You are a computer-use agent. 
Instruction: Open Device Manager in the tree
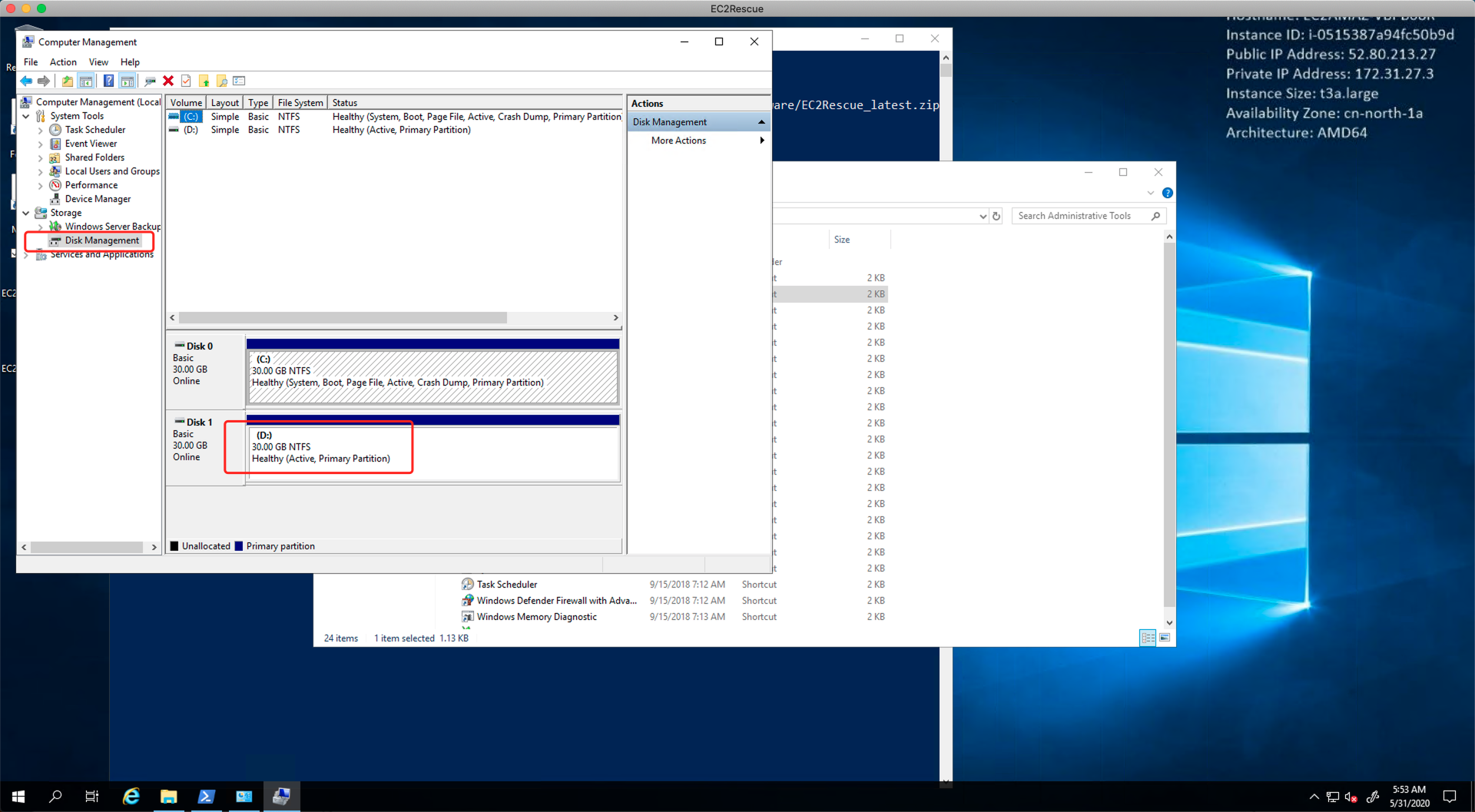click(x=98, y=199)
